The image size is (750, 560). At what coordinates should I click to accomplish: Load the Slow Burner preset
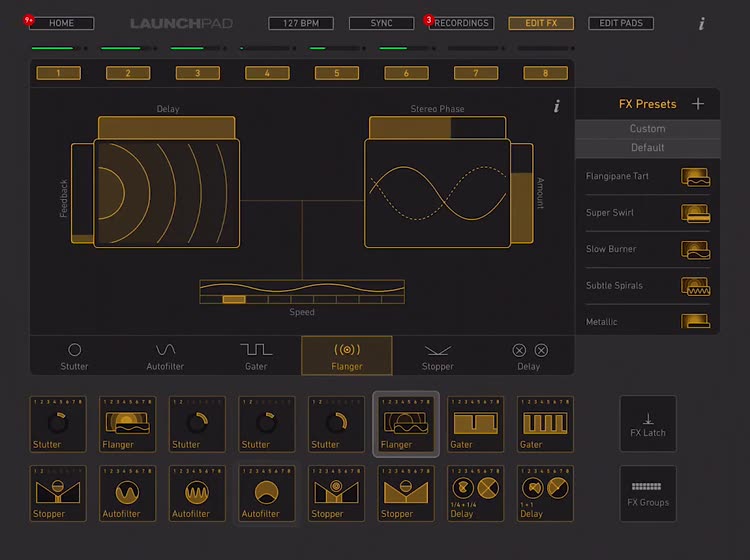tap(647, 249)
